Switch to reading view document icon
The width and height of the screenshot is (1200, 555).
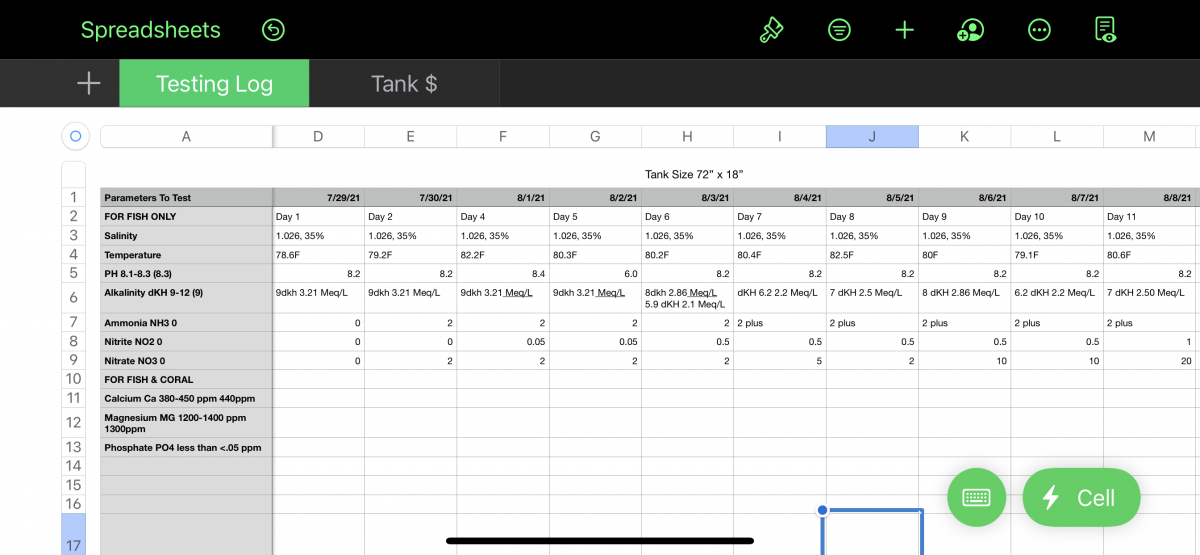[1105, 30]
